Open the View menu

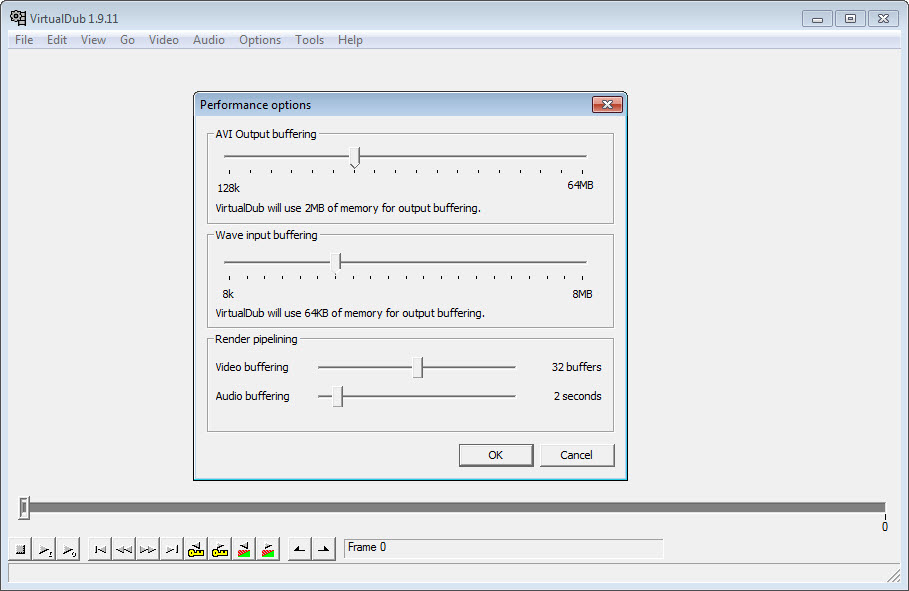pyautogui.click(x=93, y=40)
